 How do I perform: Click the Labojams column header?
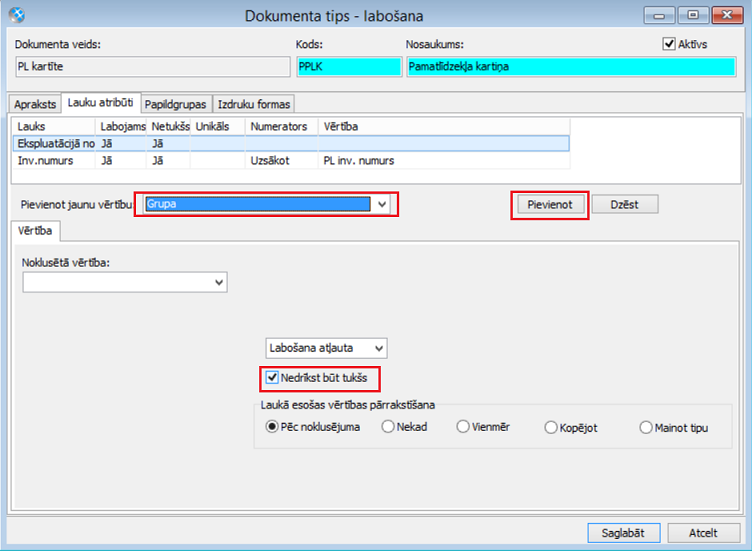pos(123,127)
